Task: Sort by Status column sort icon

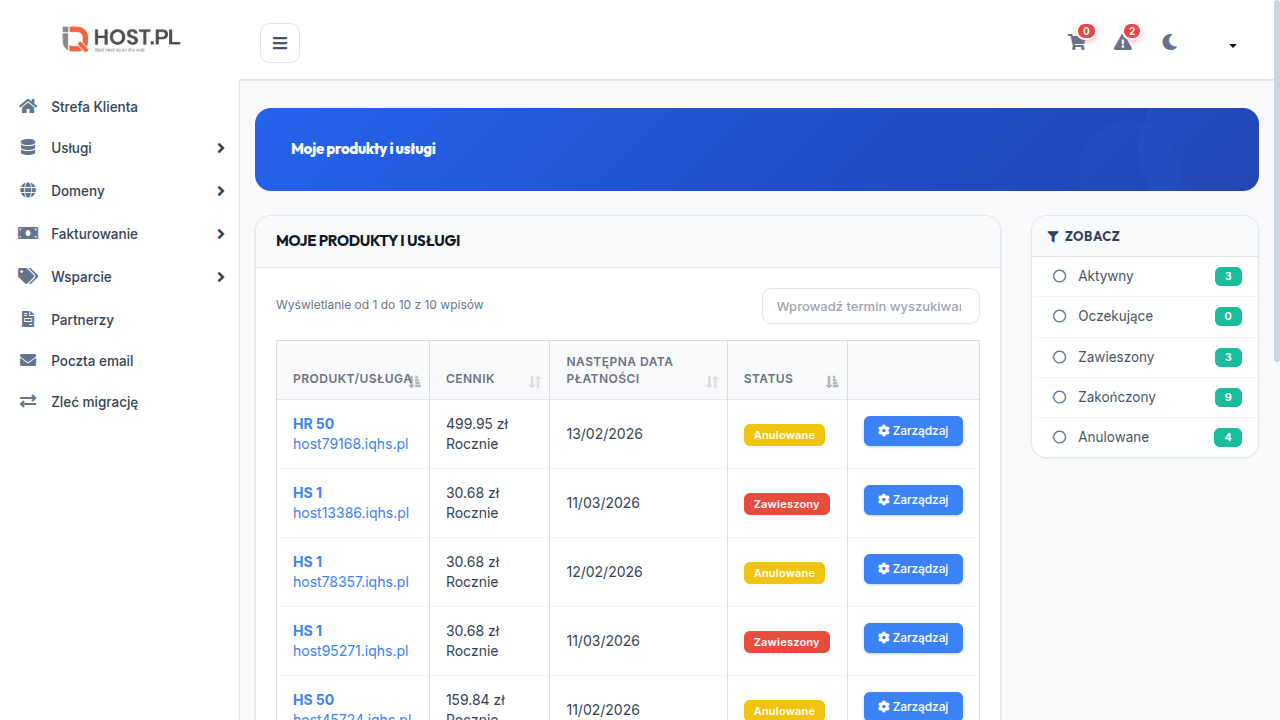Action: coord(832,381)
